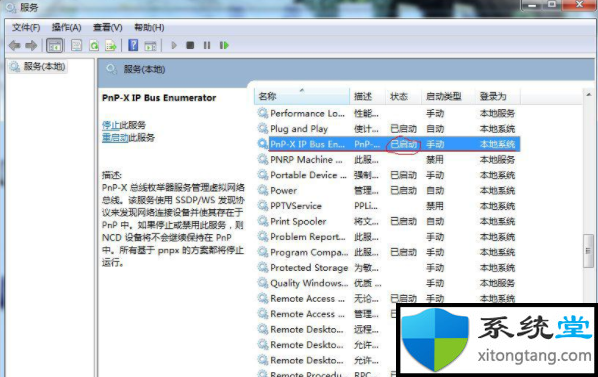Open the 文件(F) menu

pyautogui.click(x=26, y=27)
